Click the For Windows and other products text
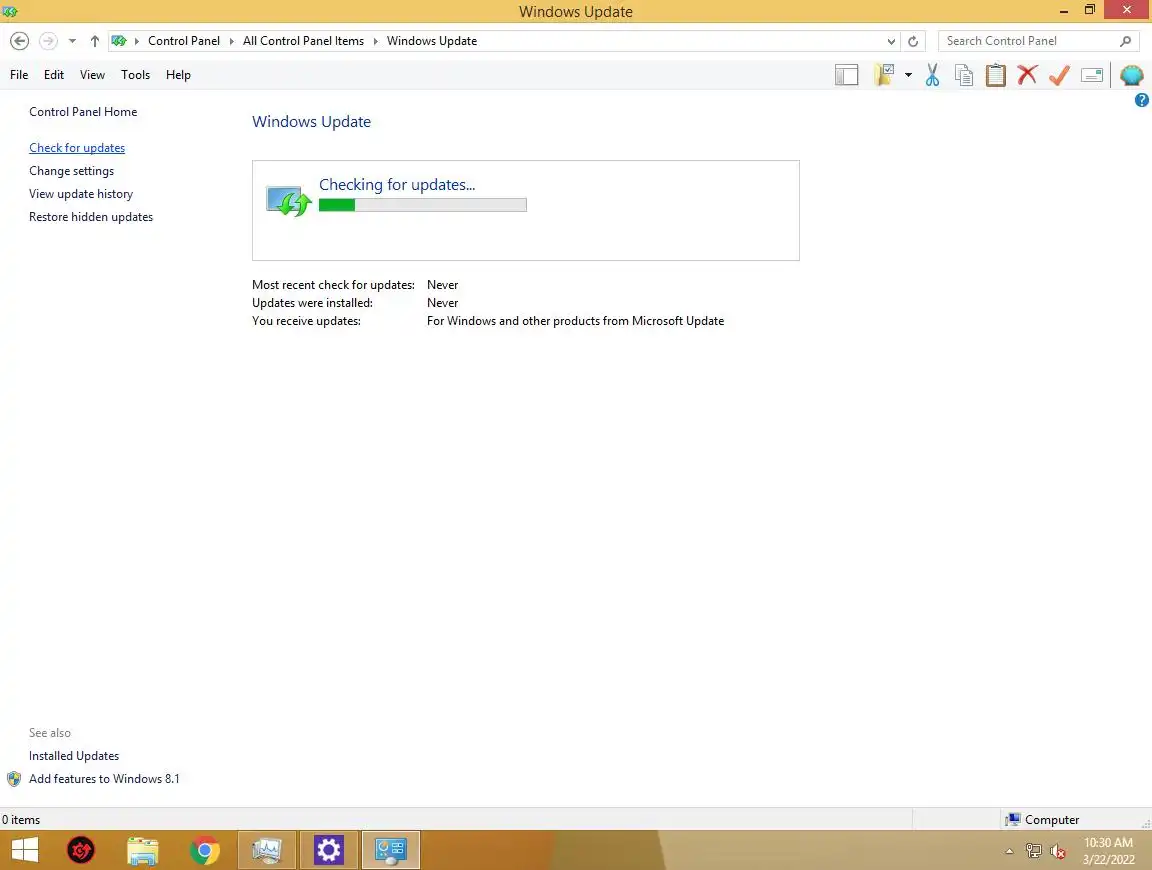Viewport: 1152px width, 870px height. tap(575, 321)
